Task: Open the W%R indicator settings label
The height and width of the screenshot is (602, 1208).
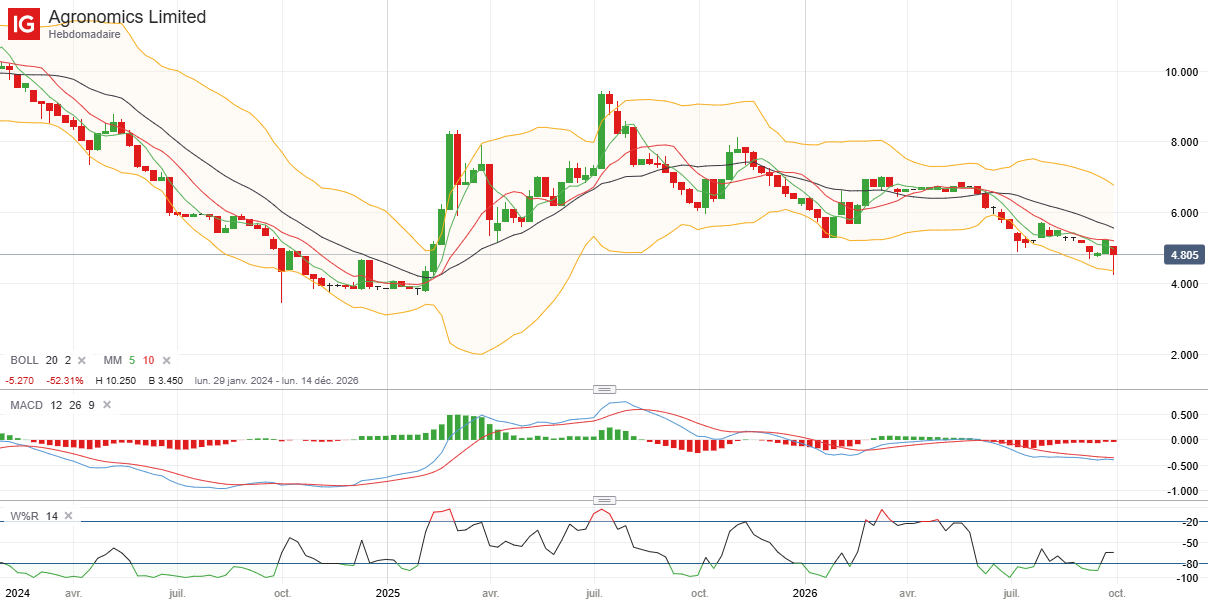Action: tap(24, 516)
